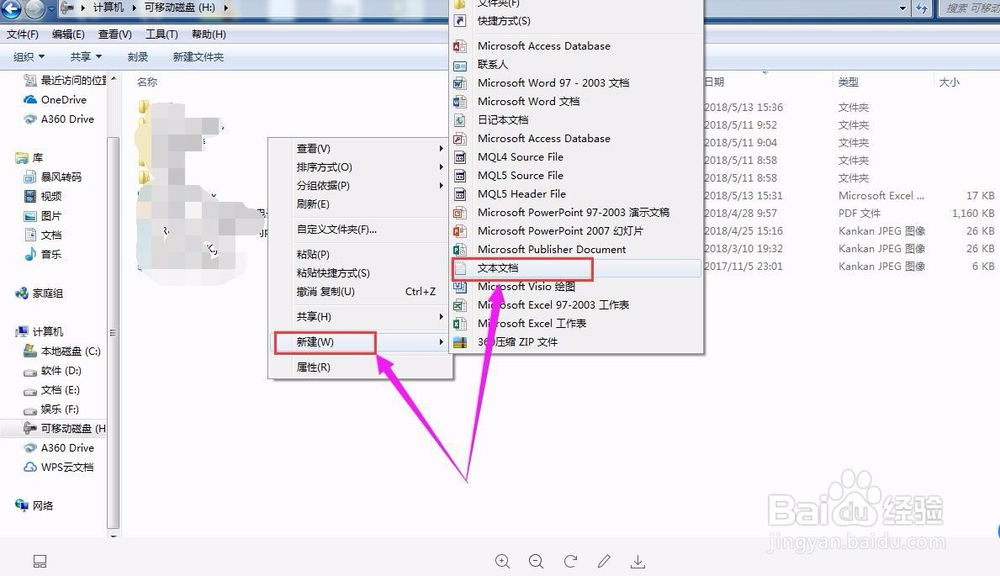Open the 文件(F) menu
This screenshot has height=576, width=1000.
point(22,34)
